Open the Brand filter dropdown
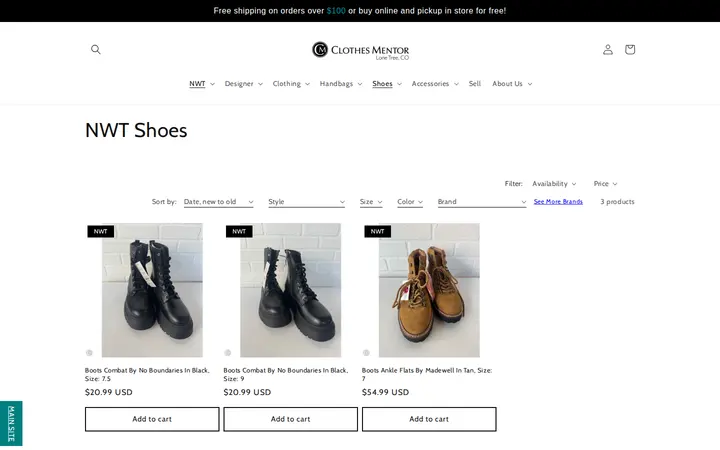The height and width of the screenshot is (450, 720). [482, 202]
